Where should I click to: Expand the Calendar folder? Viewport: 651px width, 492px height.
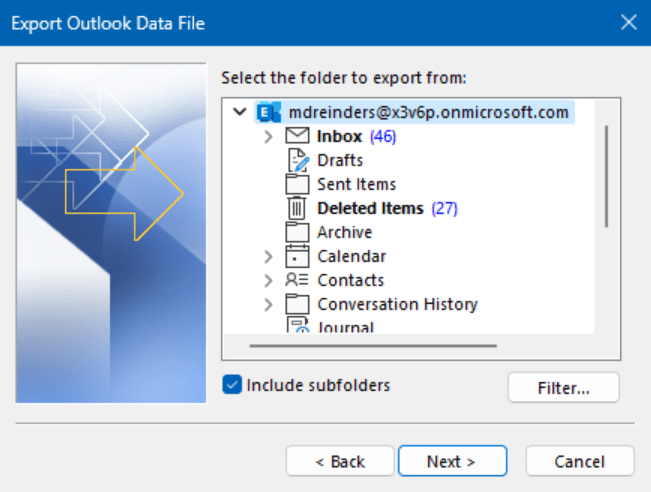click(269, 257)
